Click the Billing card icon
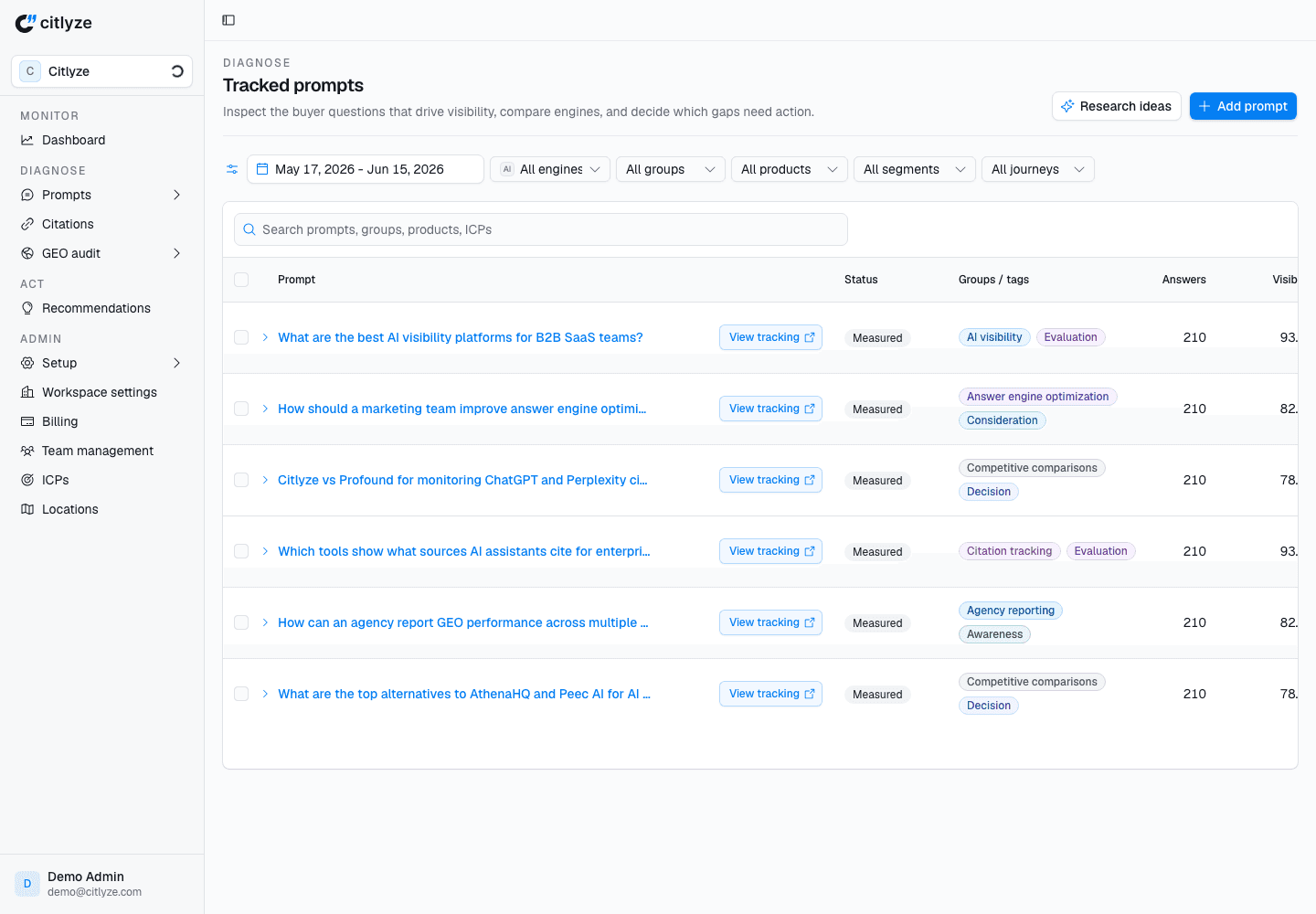This screenshot has height=914, width=1316. (27, 421)
